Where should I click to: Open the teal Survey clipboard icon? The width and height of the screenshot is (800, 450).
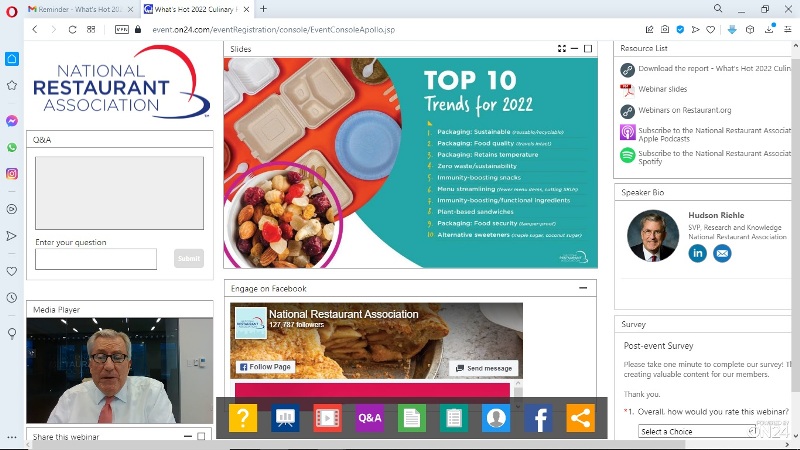[x=454, y=418]
